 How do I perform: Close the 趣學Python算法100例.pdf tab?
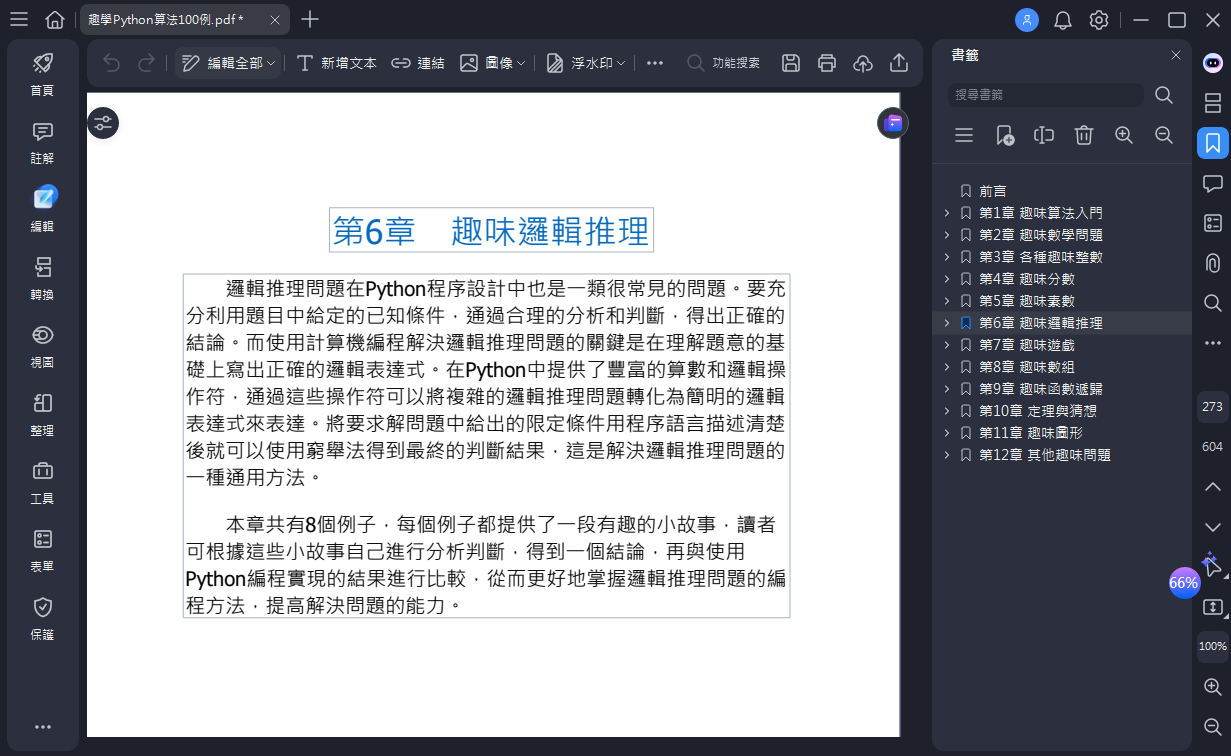click(x=275, y=20)
